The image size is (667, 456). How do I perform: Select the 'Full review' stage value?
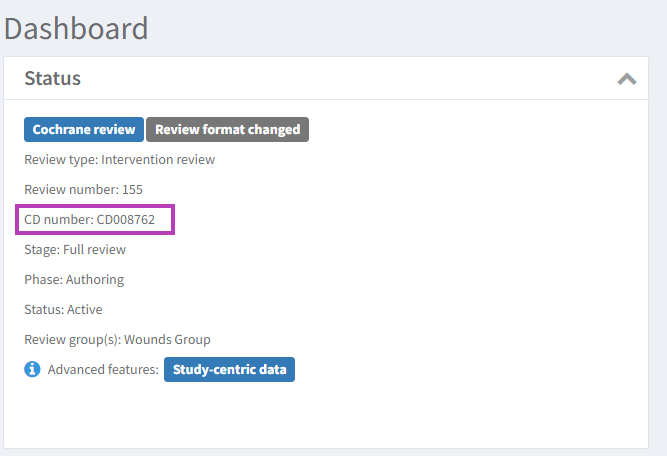tap(94, 249)
